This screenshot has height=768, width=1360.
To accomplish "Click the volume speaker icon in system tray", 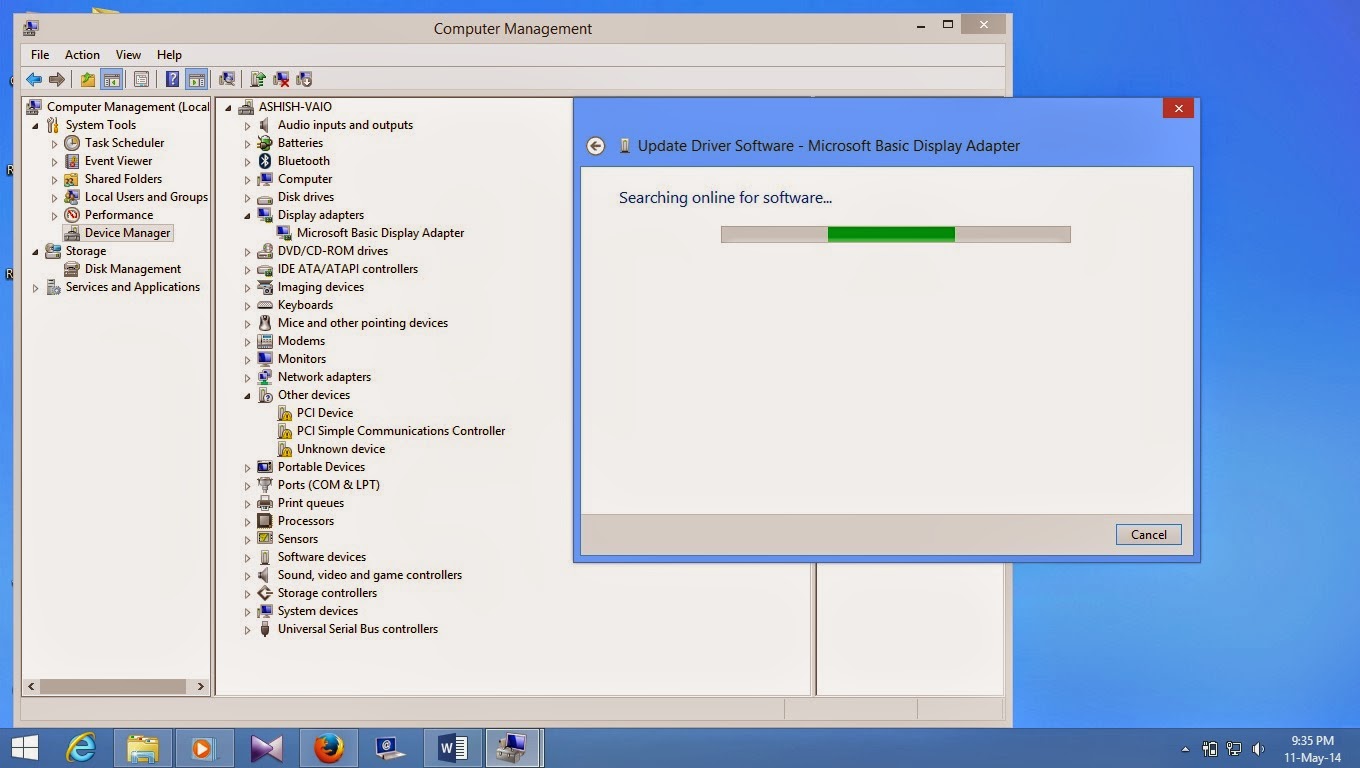I will pos(1257,748).
